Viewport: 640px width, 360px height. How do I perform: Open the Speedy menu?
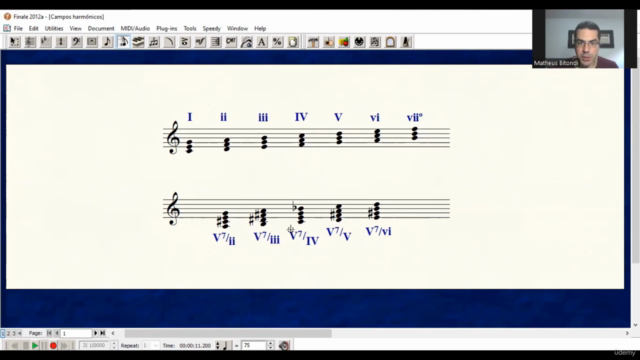tap(211, 29)
